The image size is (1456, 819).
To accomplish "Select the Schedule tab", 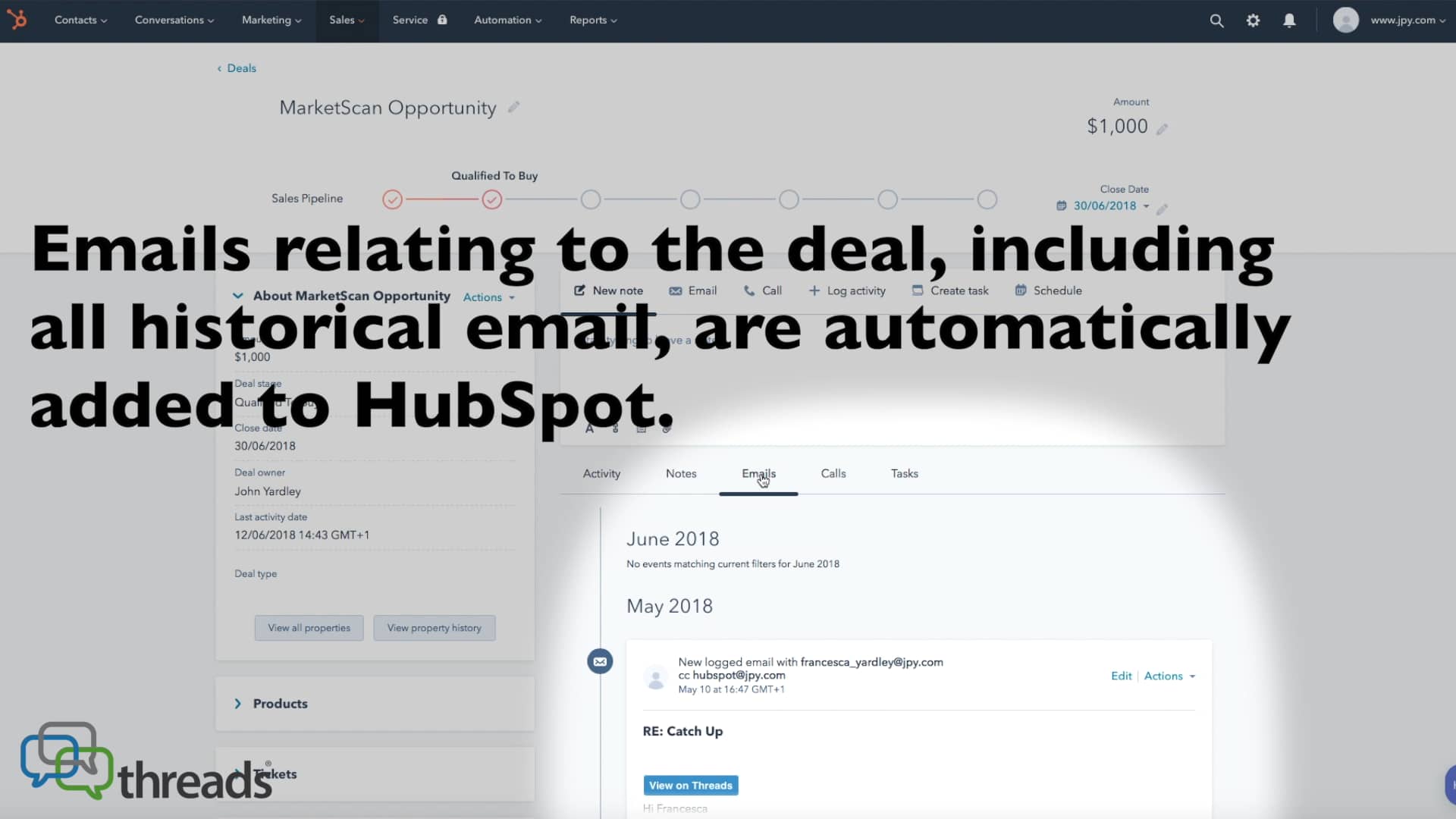I will 1048,290.
